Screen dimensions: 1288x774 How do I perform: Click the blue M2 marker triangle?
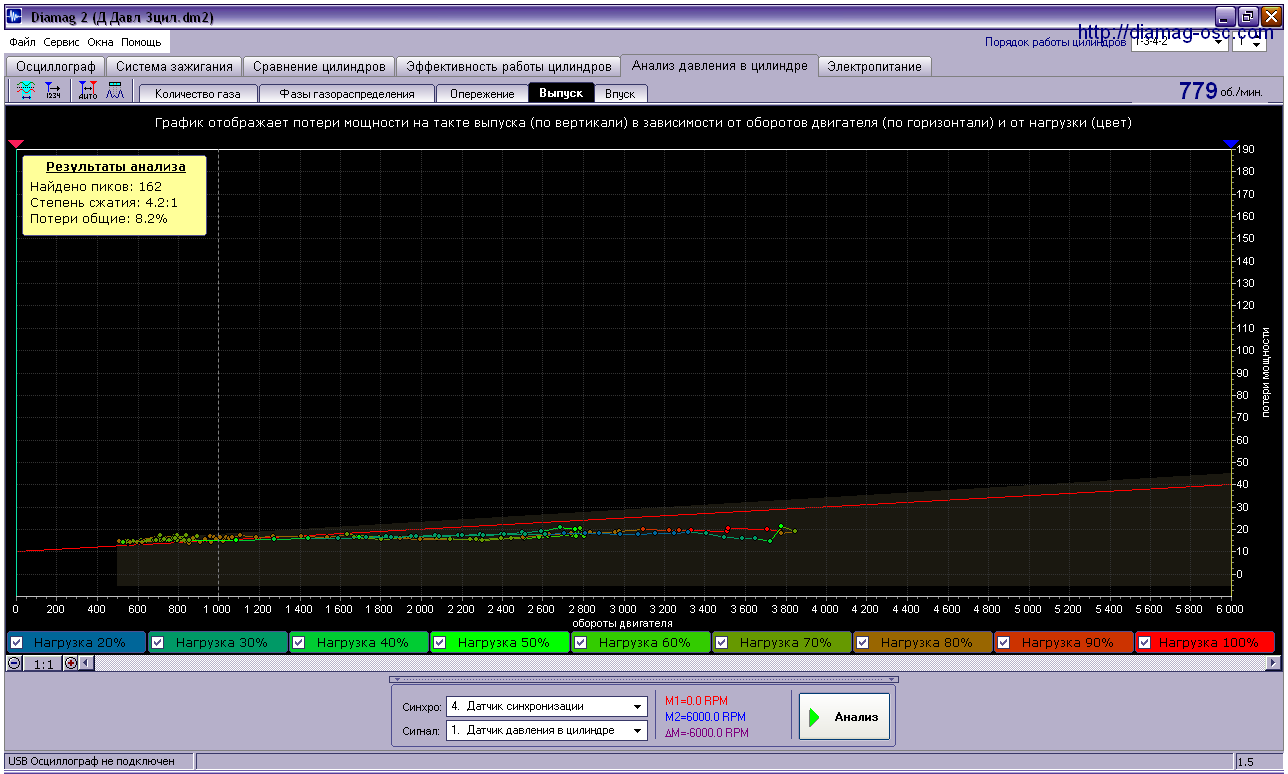1231,145
